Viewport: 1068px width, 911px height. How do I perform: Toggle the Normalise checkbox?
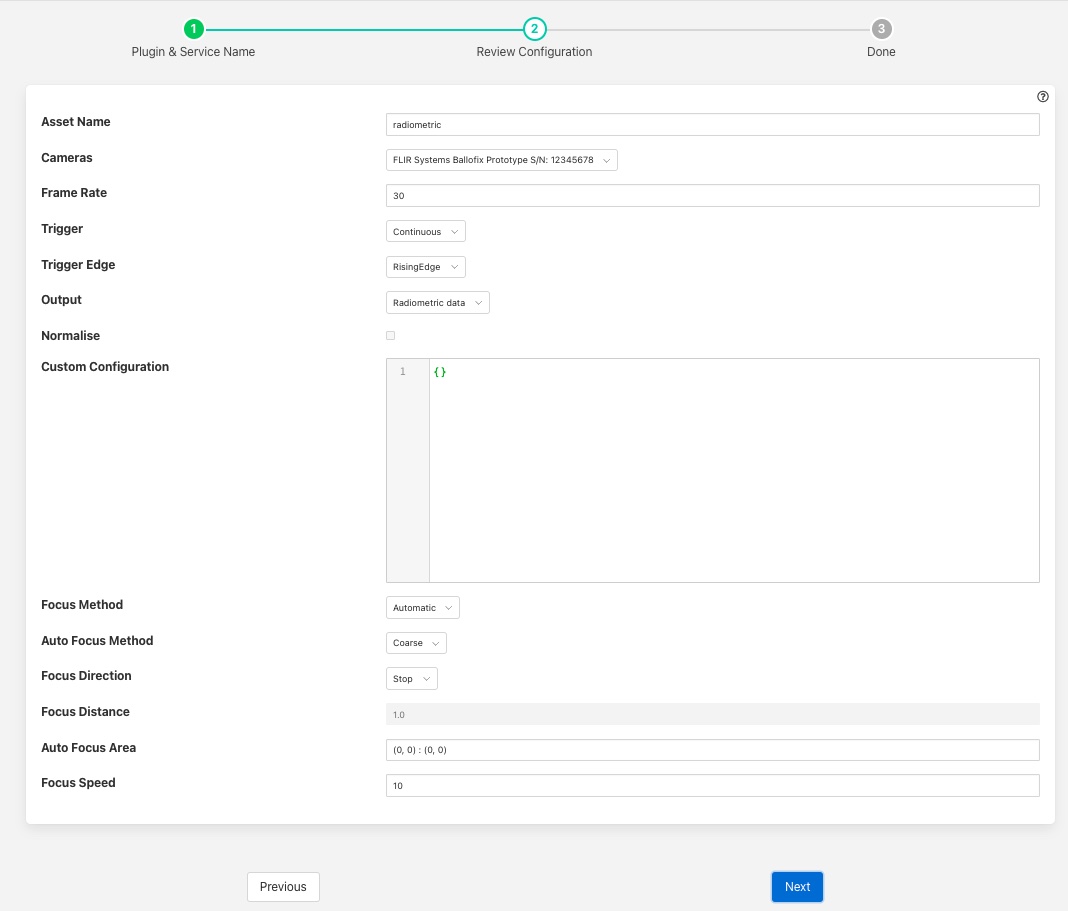390,336
